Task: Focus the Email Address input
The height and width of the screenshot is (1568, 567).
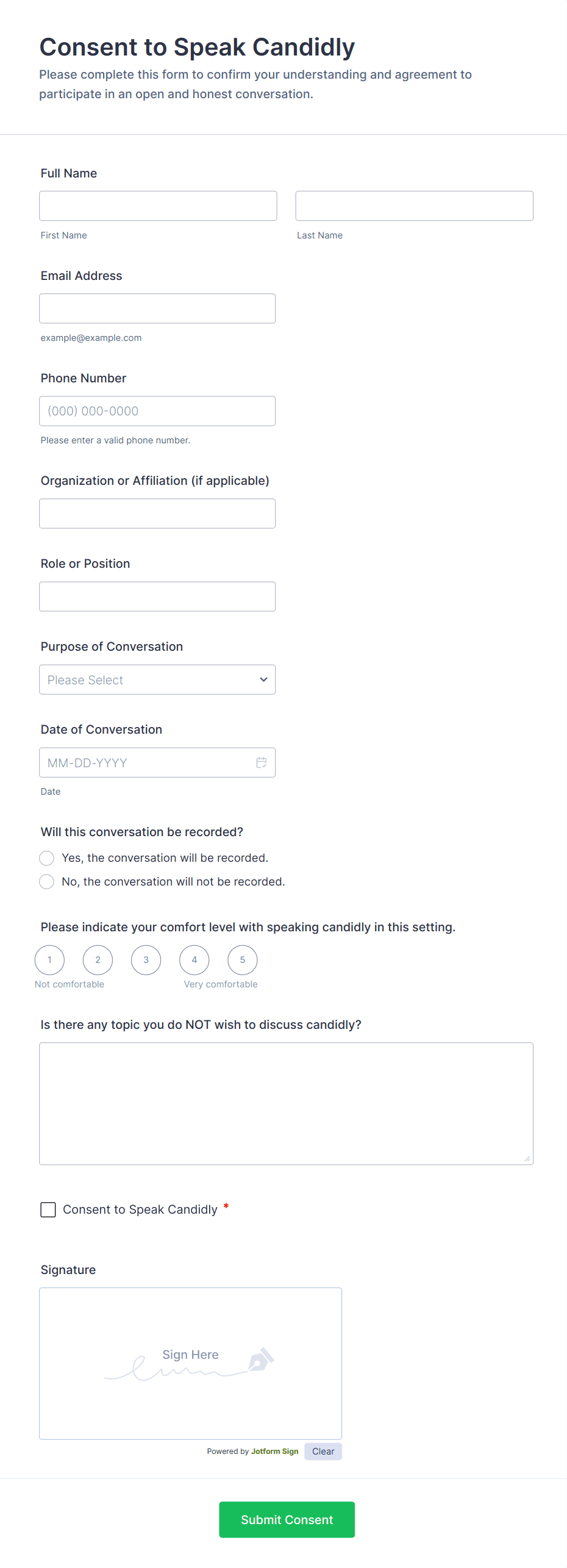Action: tap(157, 309)
